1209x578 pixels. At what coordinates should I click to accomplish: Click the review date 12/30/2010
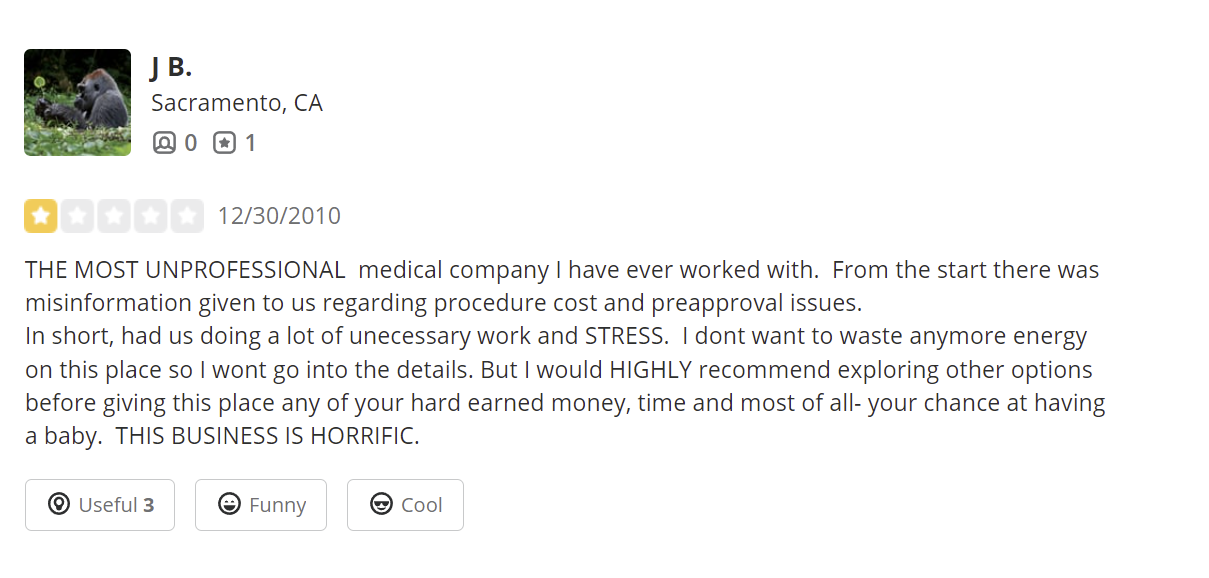[x=279, y=215]
